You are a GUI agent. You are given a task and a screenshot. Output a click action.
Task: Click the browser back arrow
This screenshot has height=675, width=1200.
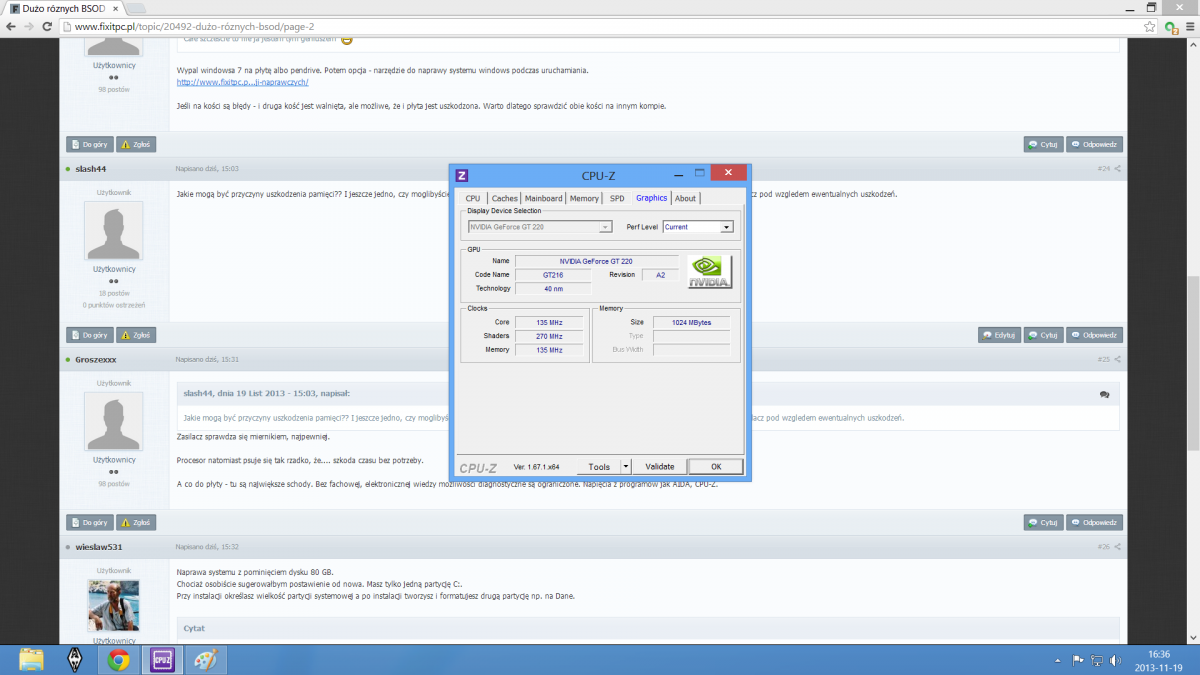11,27
